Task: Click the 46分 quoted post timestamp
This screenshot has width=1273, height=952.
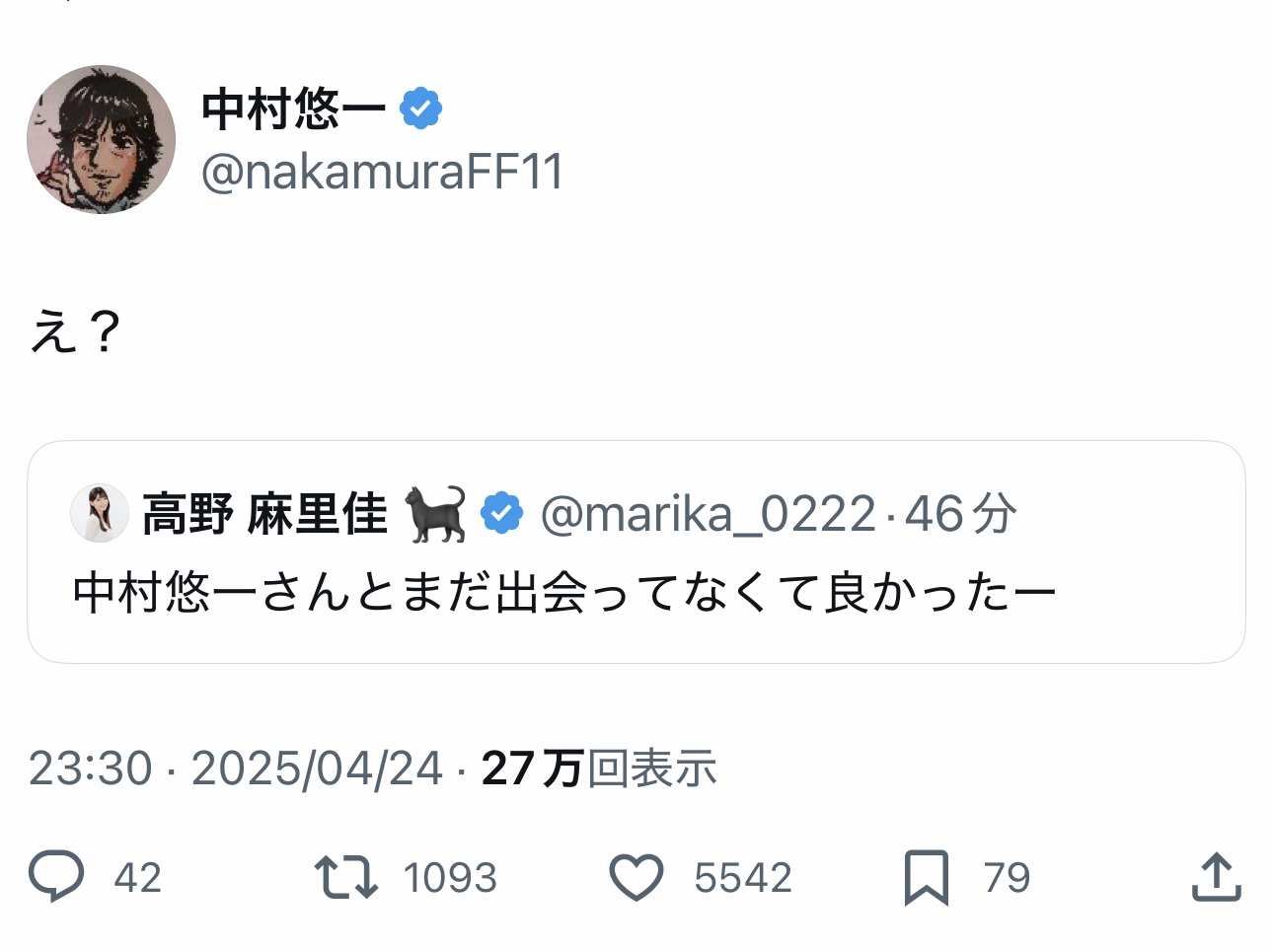Action: tap(960, 514)
